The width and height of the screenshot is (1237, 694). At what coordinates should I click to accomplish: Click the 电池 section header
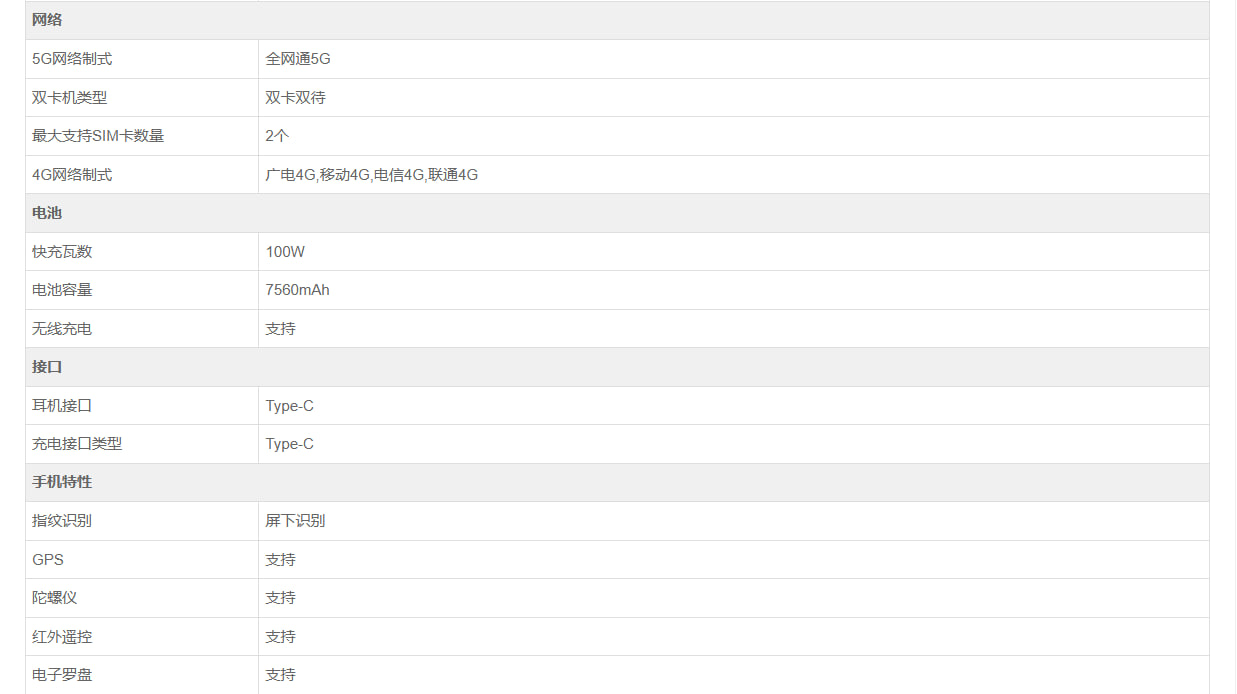[47, 213]
